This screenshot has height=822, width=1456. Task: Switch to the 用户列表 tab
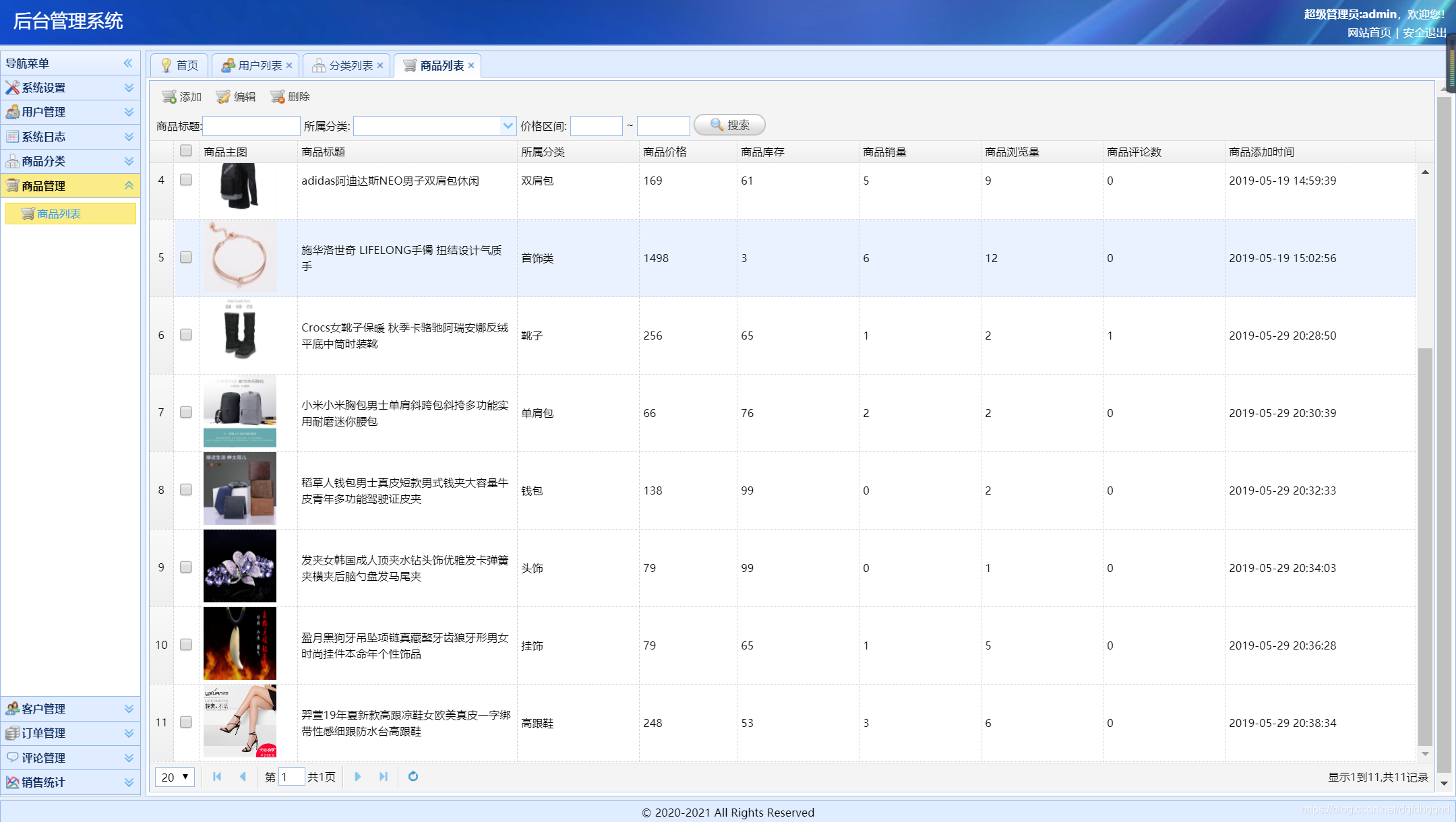point(256,65)
